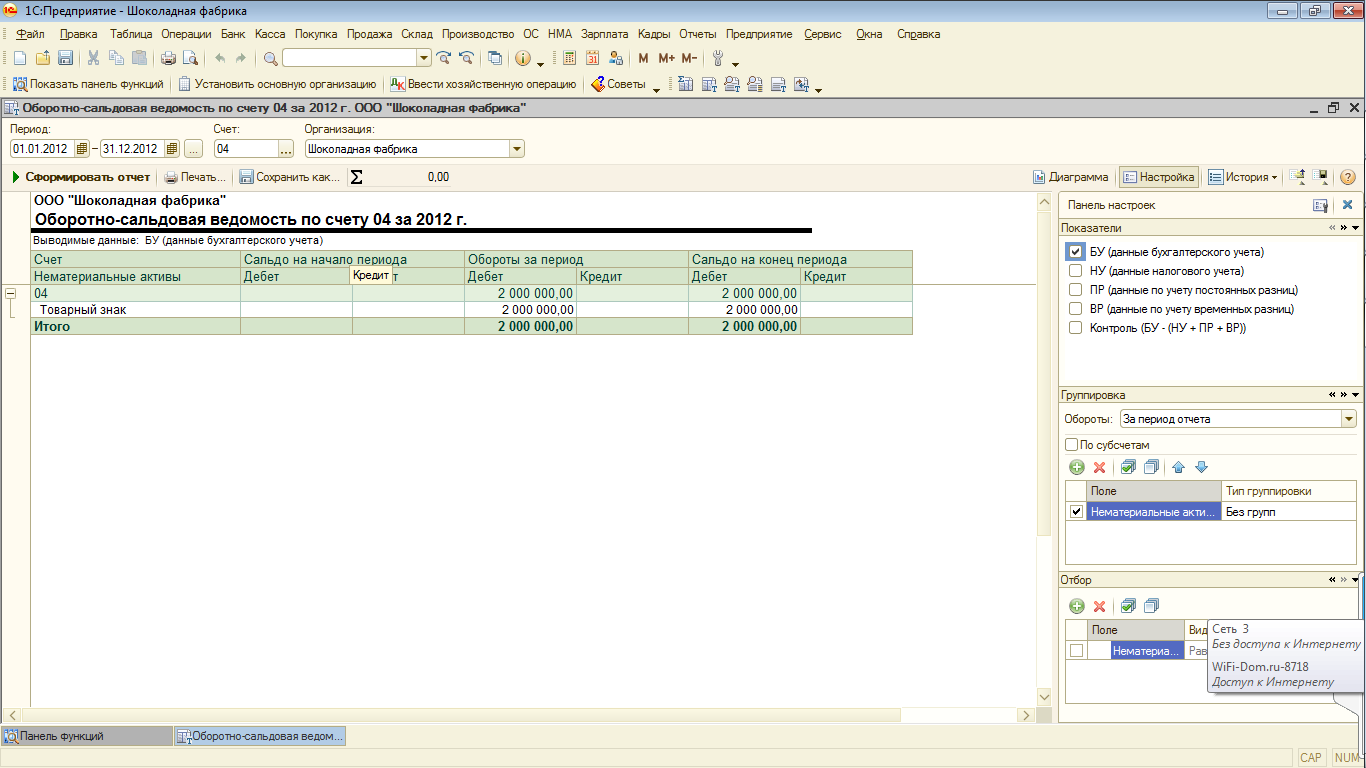Click the Save diskette icon in main toolbar
1366x768 pixels.
[65, 58]
